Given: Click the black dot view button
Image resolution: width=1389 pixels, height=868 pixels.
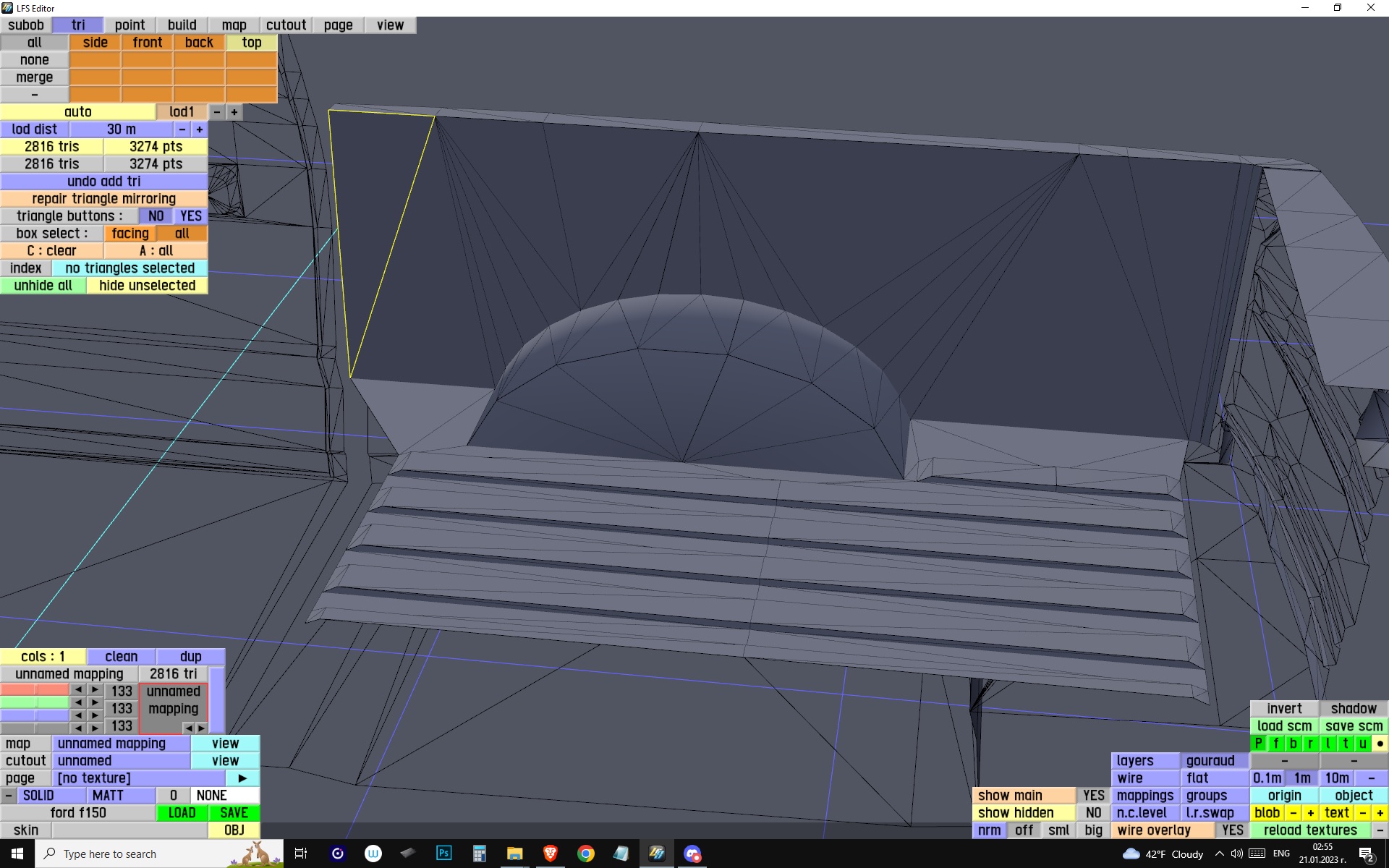Looking at the screenshot, I should point(1380,743).
